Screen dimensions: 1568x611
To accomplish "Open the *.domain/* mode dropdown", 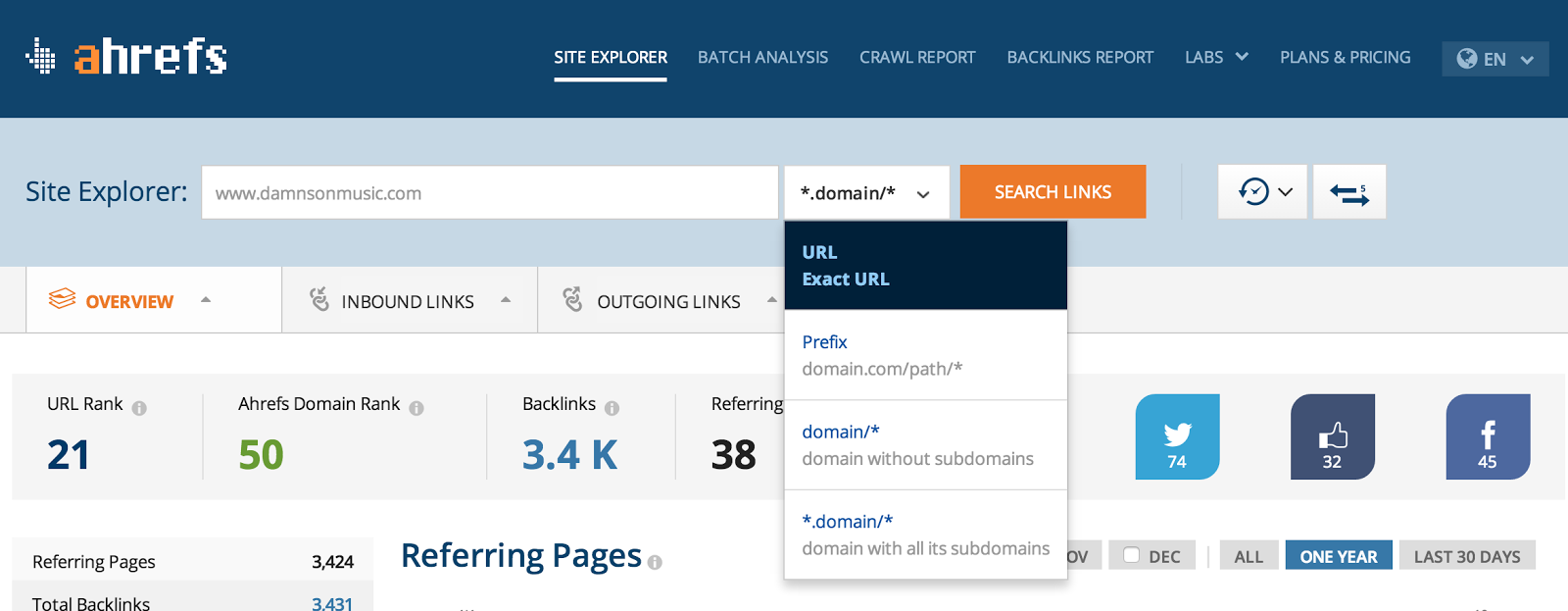I will tap(866, 193).
